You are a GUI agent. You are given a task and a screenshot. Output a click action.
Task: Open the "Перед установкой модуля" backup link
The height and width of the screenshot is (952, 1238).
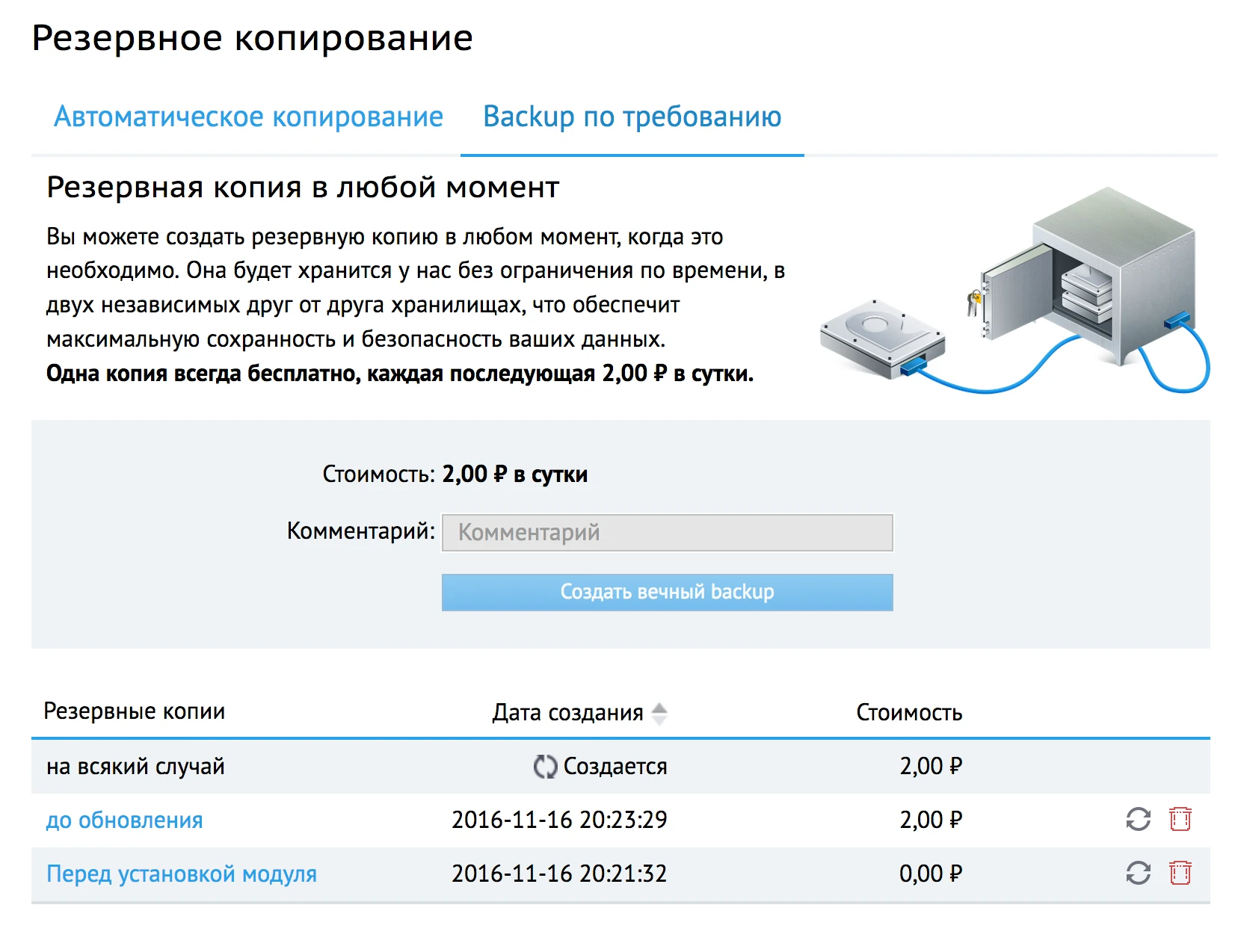click(x=181, y=873)
